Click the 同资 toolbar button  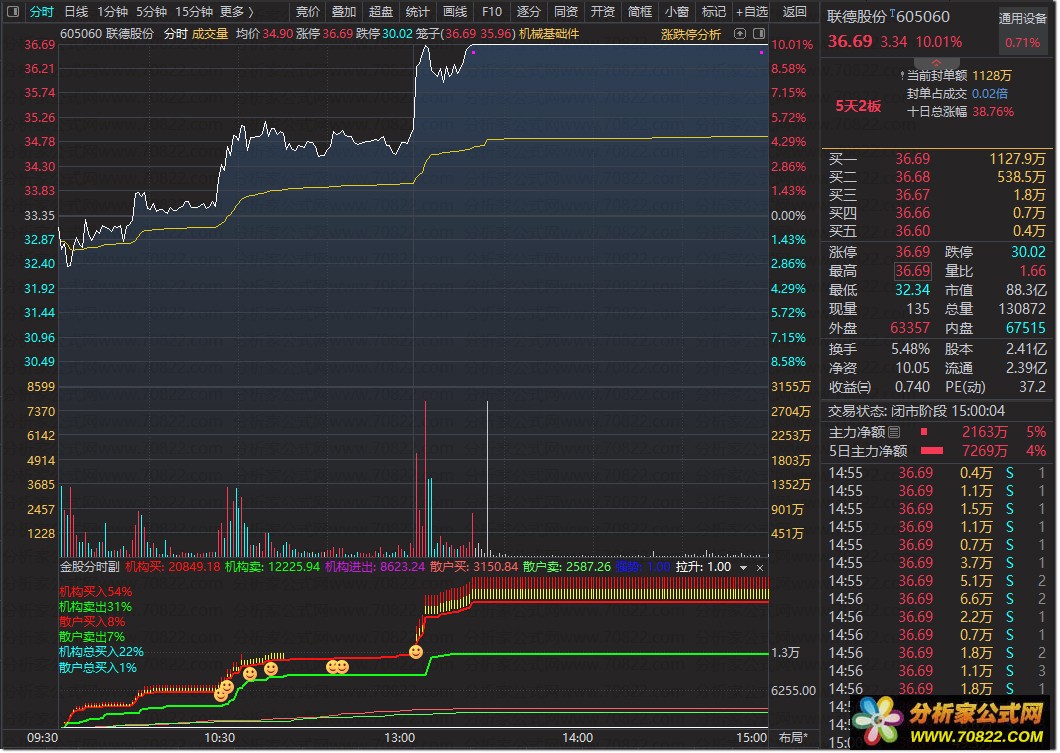[x=565, y=11]
